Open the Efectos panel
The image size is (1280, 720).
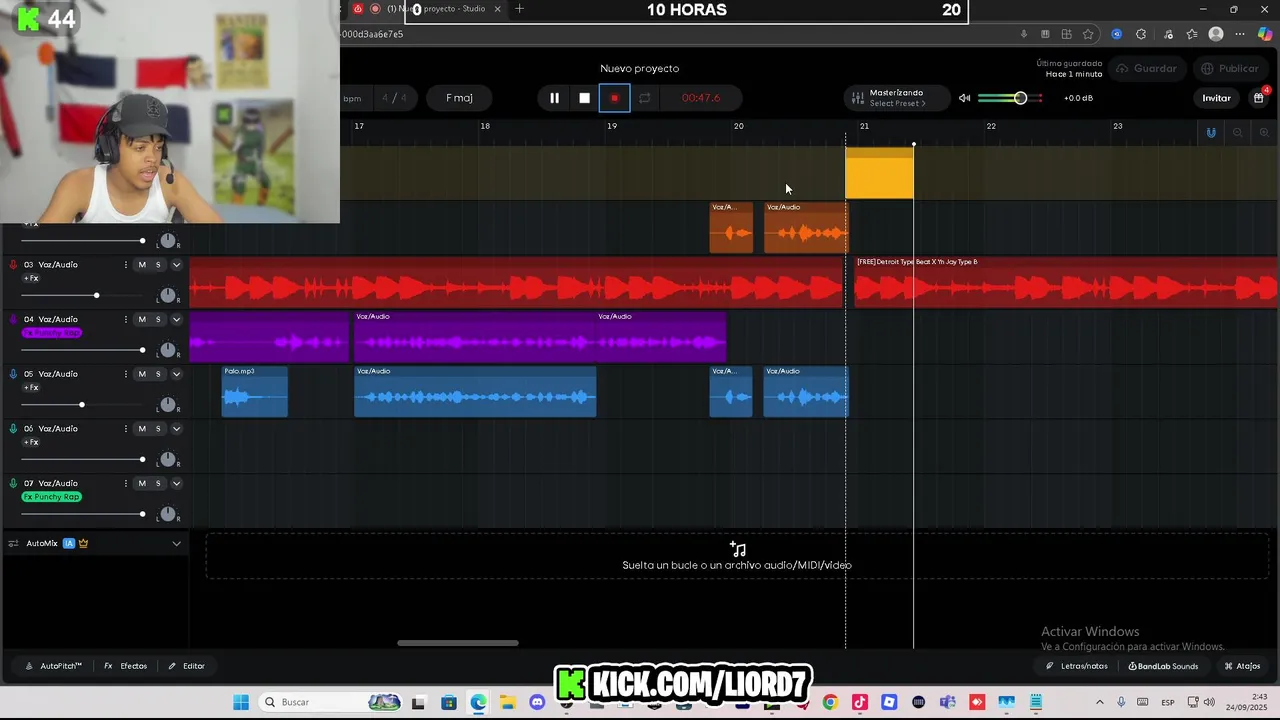pos(126,666)
